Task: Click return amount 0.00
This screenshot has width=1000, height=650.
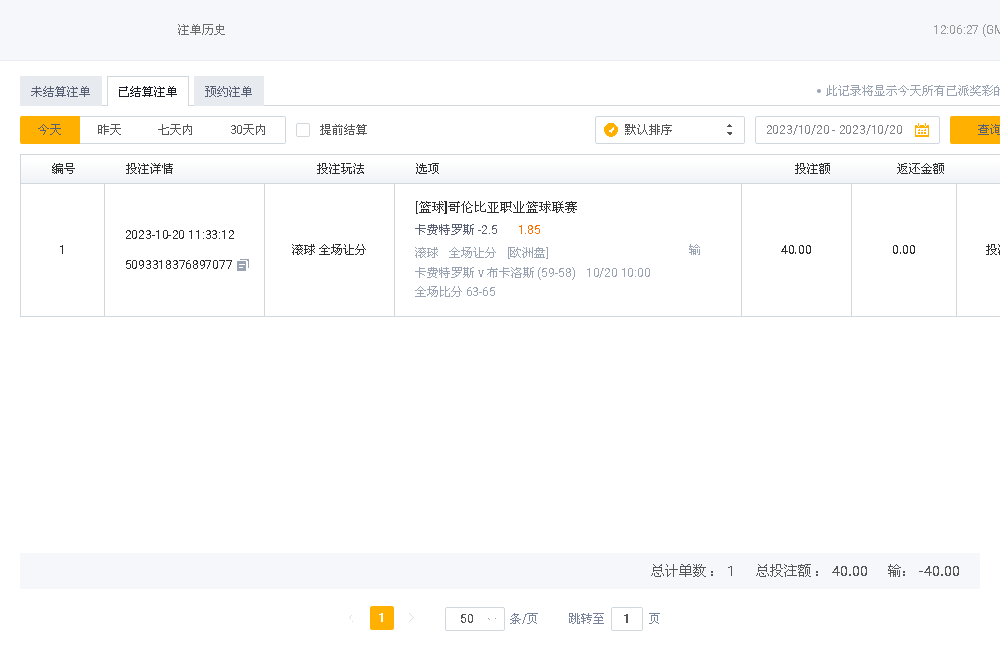Action: pyautogui.click(x=904, y=250)
